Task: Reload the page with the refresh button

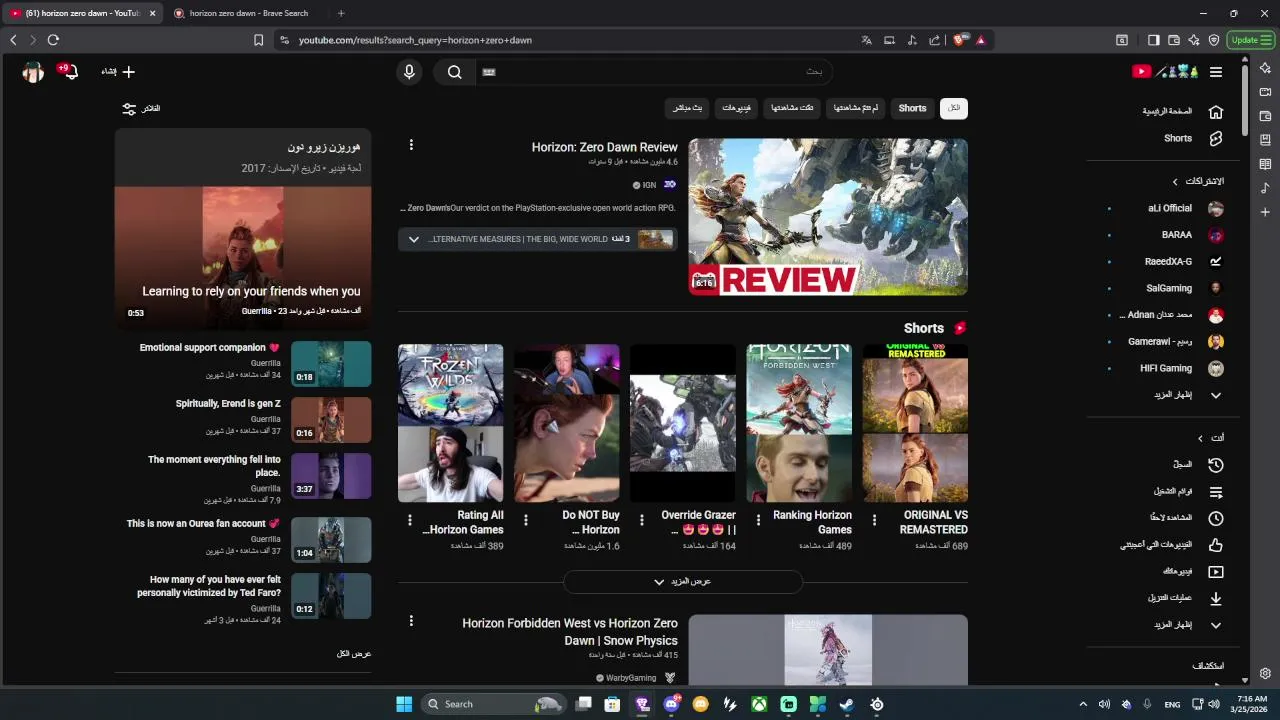Action: pos(53,40)
